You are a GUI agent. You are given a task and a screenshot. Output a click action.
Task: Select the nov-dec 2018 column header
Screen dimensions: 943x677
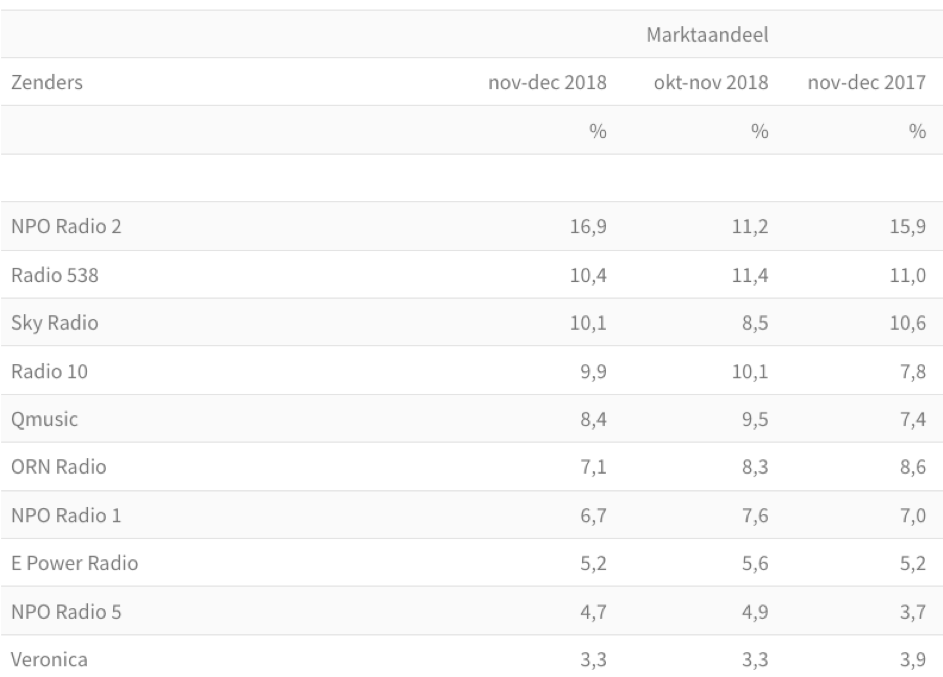point(547,82)
